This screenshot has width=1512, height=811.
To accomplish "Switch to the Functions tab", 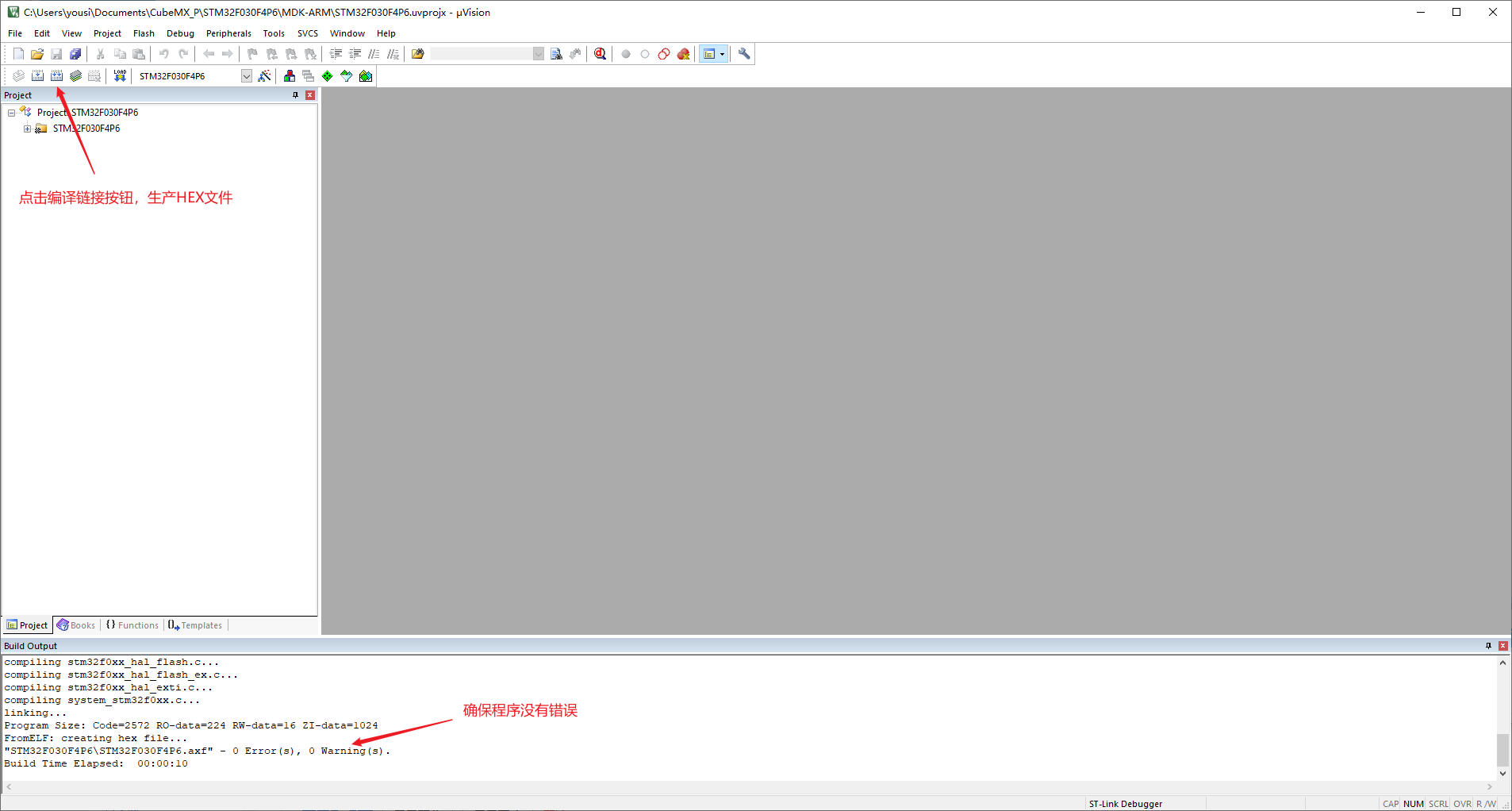I will pos(132,625).
